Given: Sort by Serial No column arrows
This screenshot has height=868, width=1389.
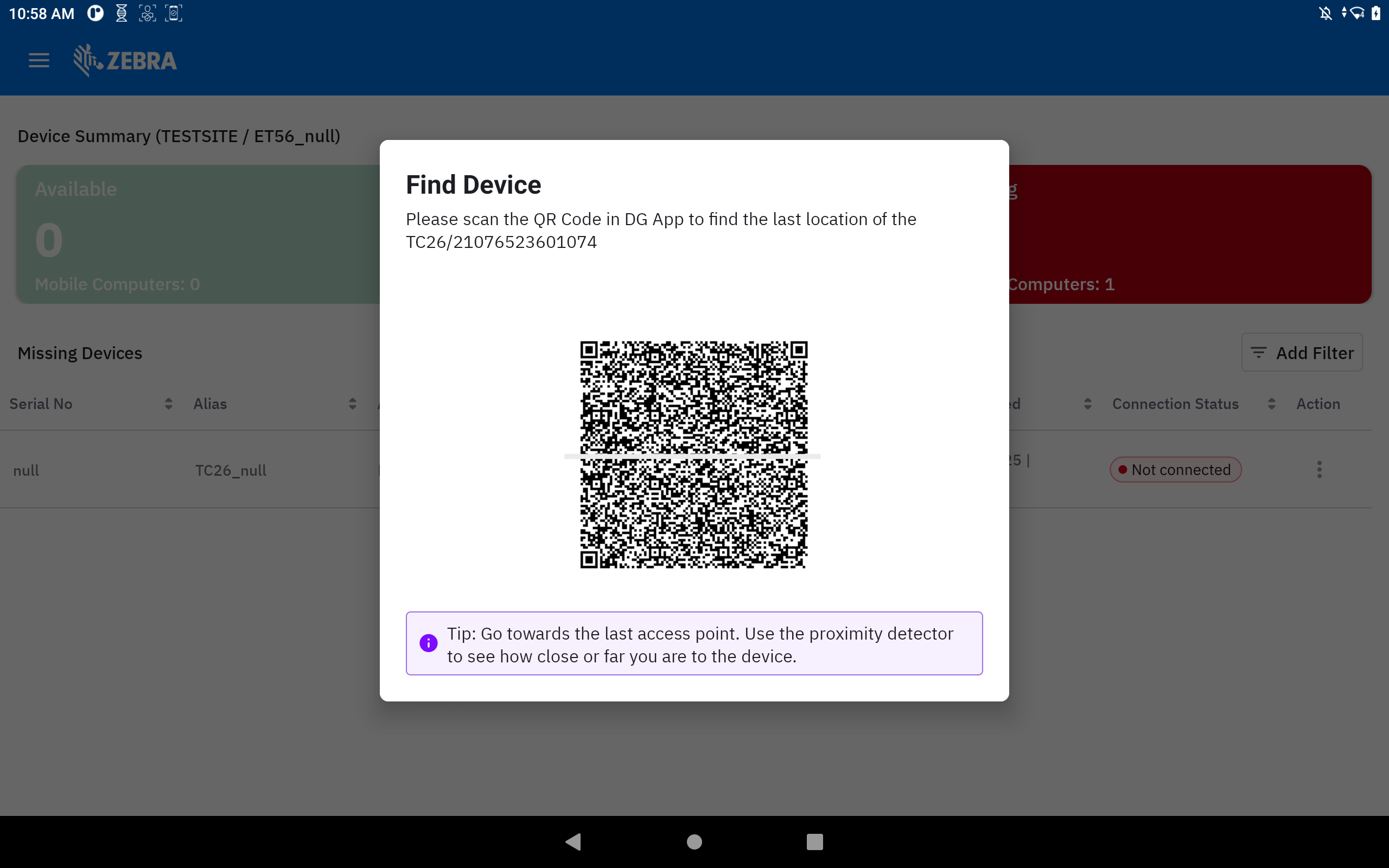Looking at the screenshot, I should point(169,404).
